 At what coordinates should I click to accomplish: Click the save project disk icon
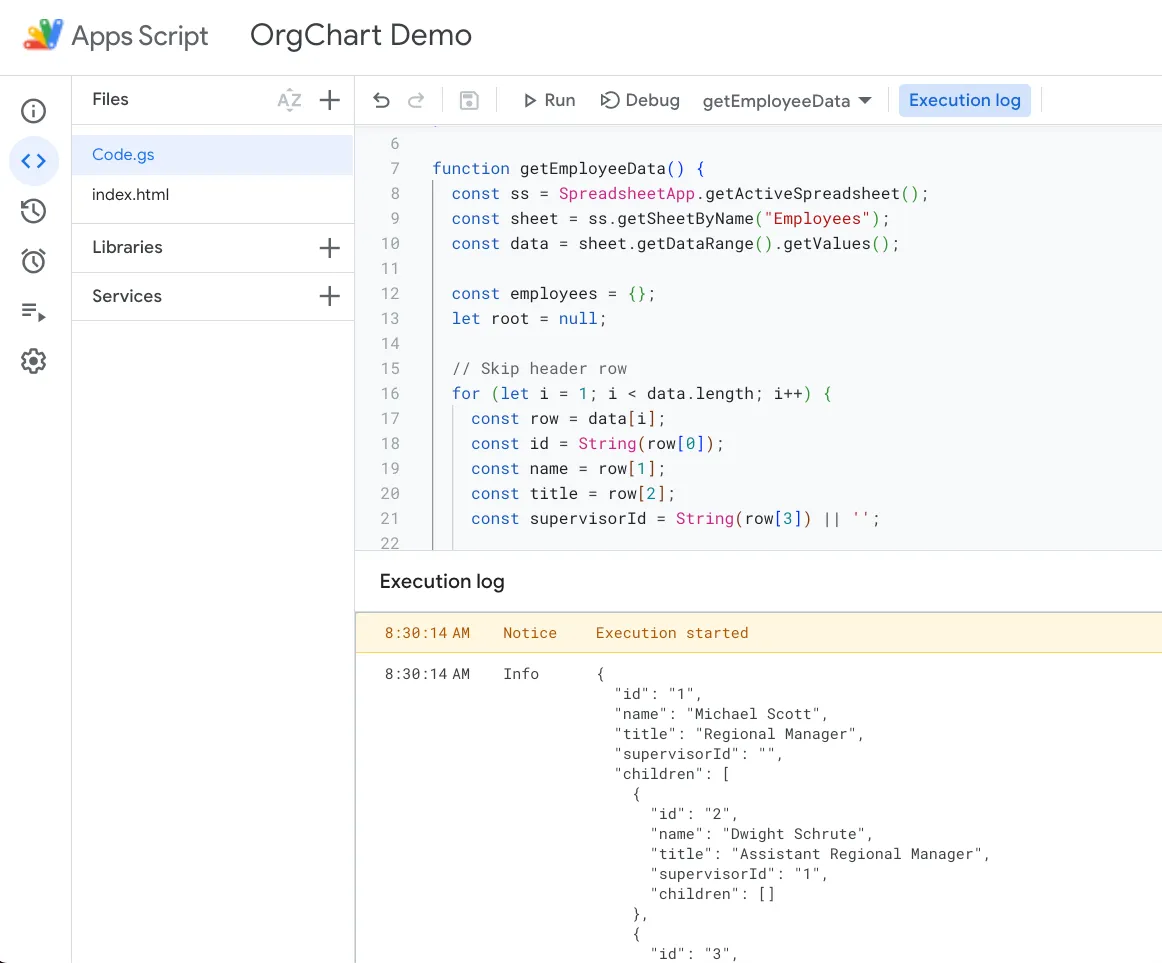point(469,100)
